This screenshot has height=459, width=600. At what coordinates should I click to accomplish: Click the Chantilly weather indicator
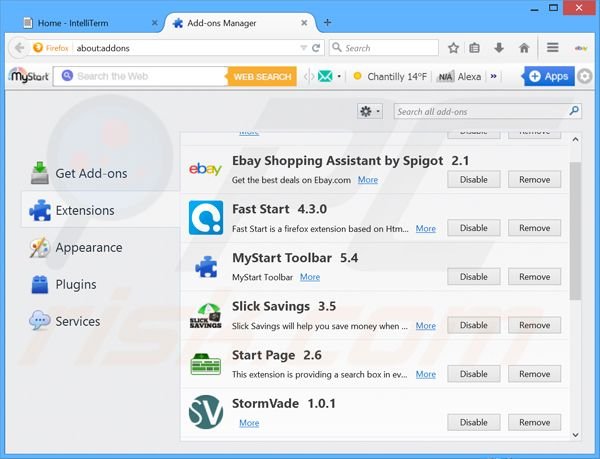coord(390,76)
